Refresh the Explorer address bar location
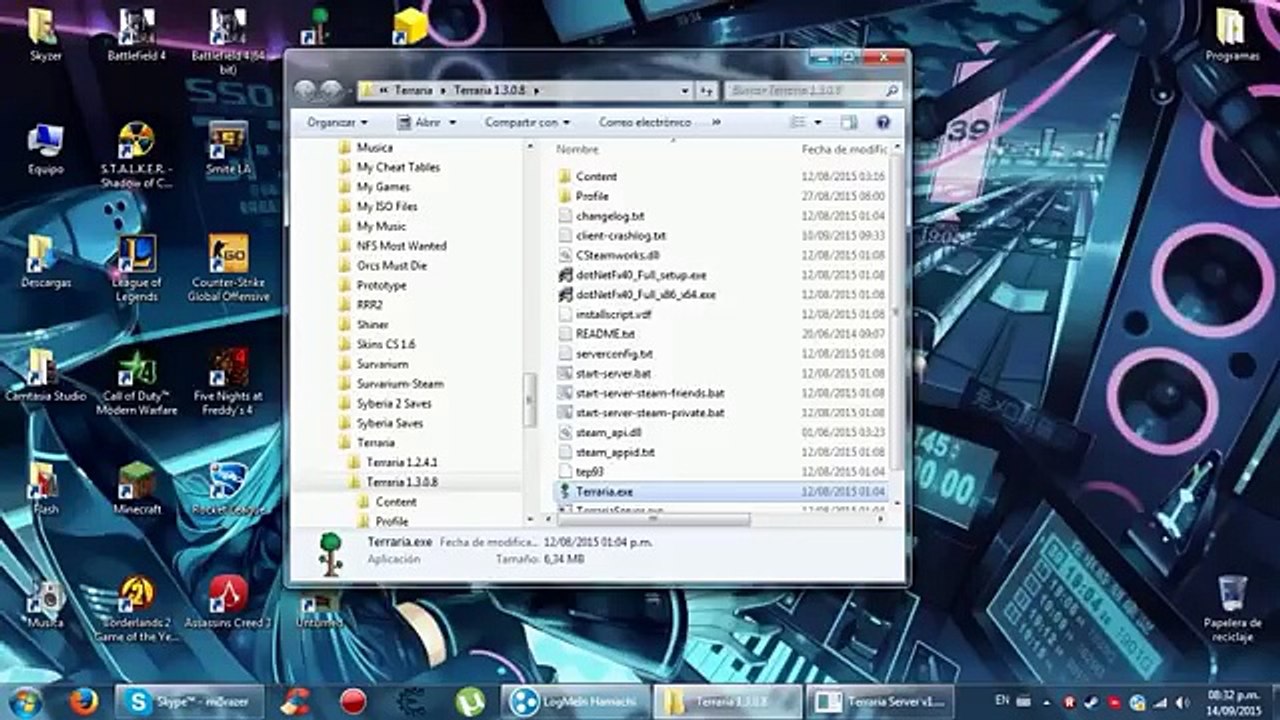 pos(706,90)
